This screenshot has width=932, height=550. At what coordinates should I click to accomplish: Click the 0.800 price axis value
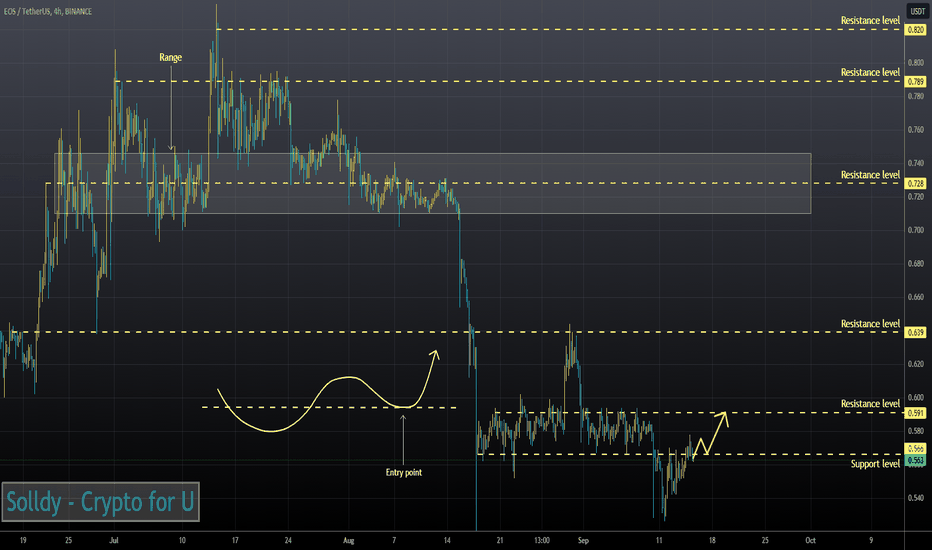point(916,62)
